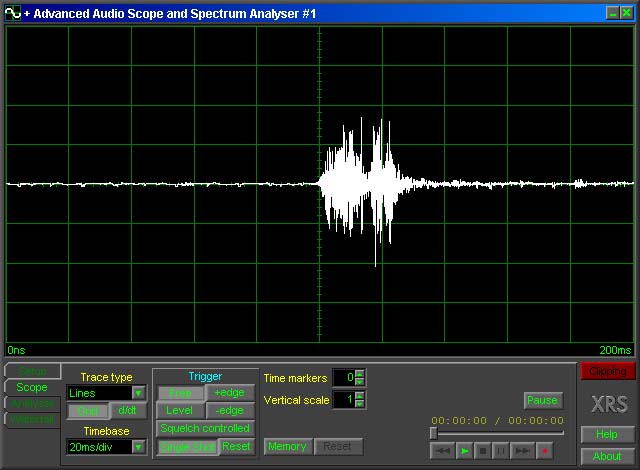This screenshot has height=470, width=640.
Task: Switch to the Waterfall tab
Action: tap(33, 419)
